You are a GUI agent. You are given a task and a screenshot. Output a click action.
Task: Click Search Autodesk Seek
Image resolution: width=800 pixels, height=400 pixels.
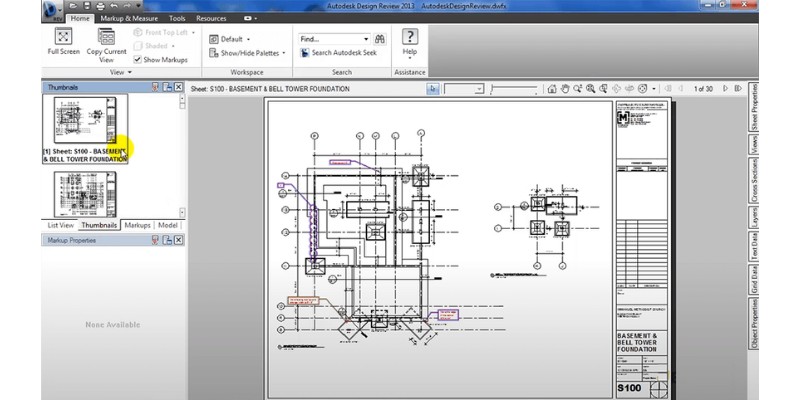tap(338, 53)
